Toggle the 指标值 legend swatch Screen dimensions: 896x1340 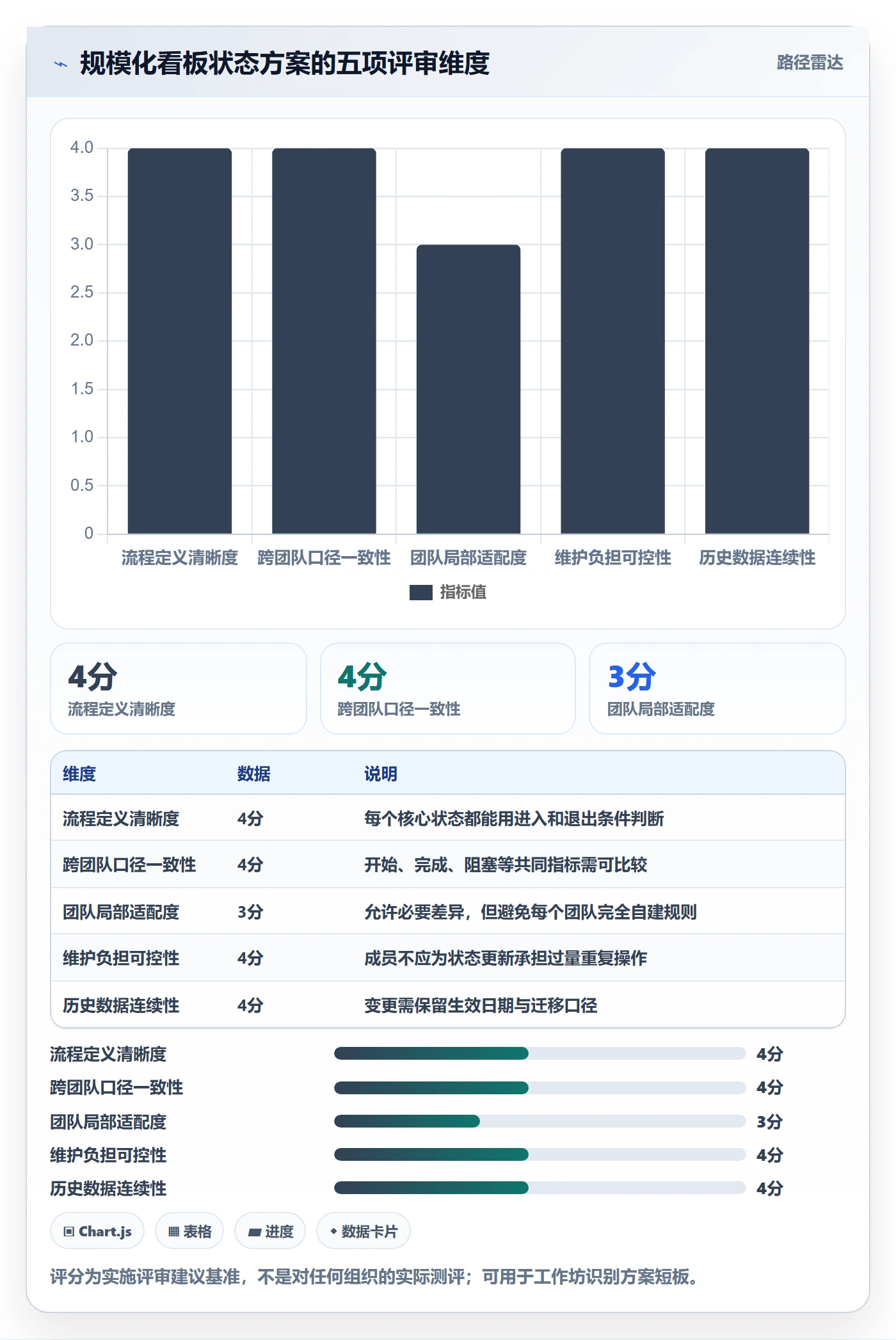[420, 593]
